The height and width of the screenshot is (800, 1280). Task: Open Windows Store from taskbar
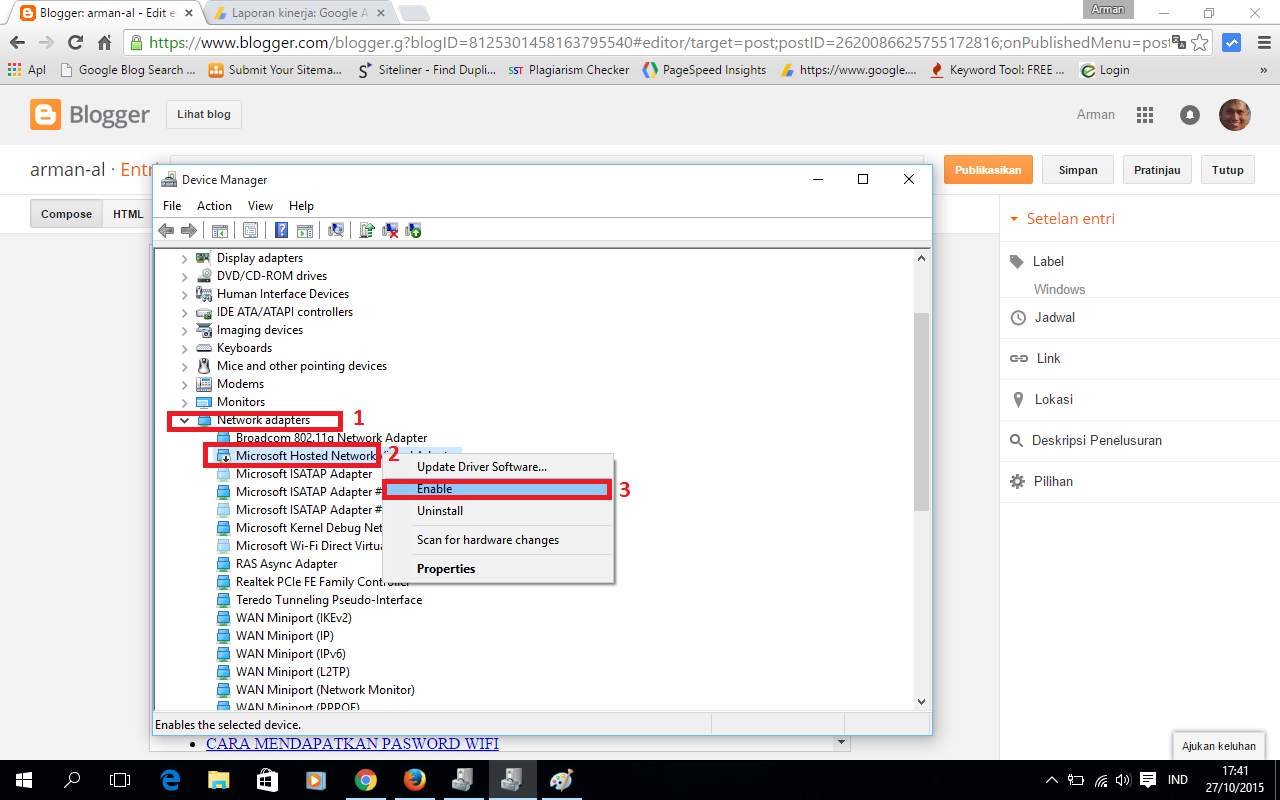coord(267,779)
